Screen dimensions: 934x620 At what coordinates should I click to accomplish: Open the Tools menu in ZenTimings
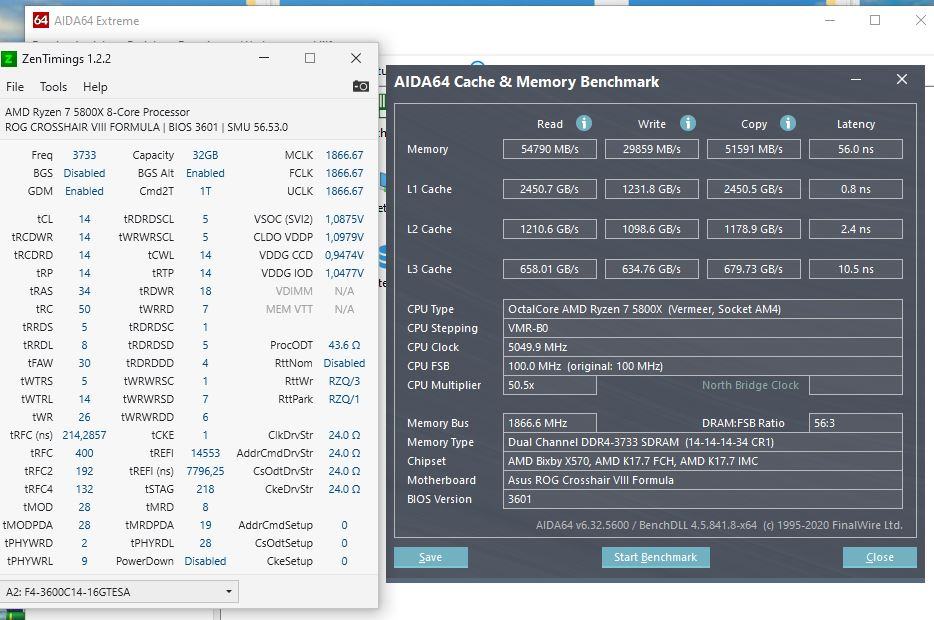[x=54, y=87]
